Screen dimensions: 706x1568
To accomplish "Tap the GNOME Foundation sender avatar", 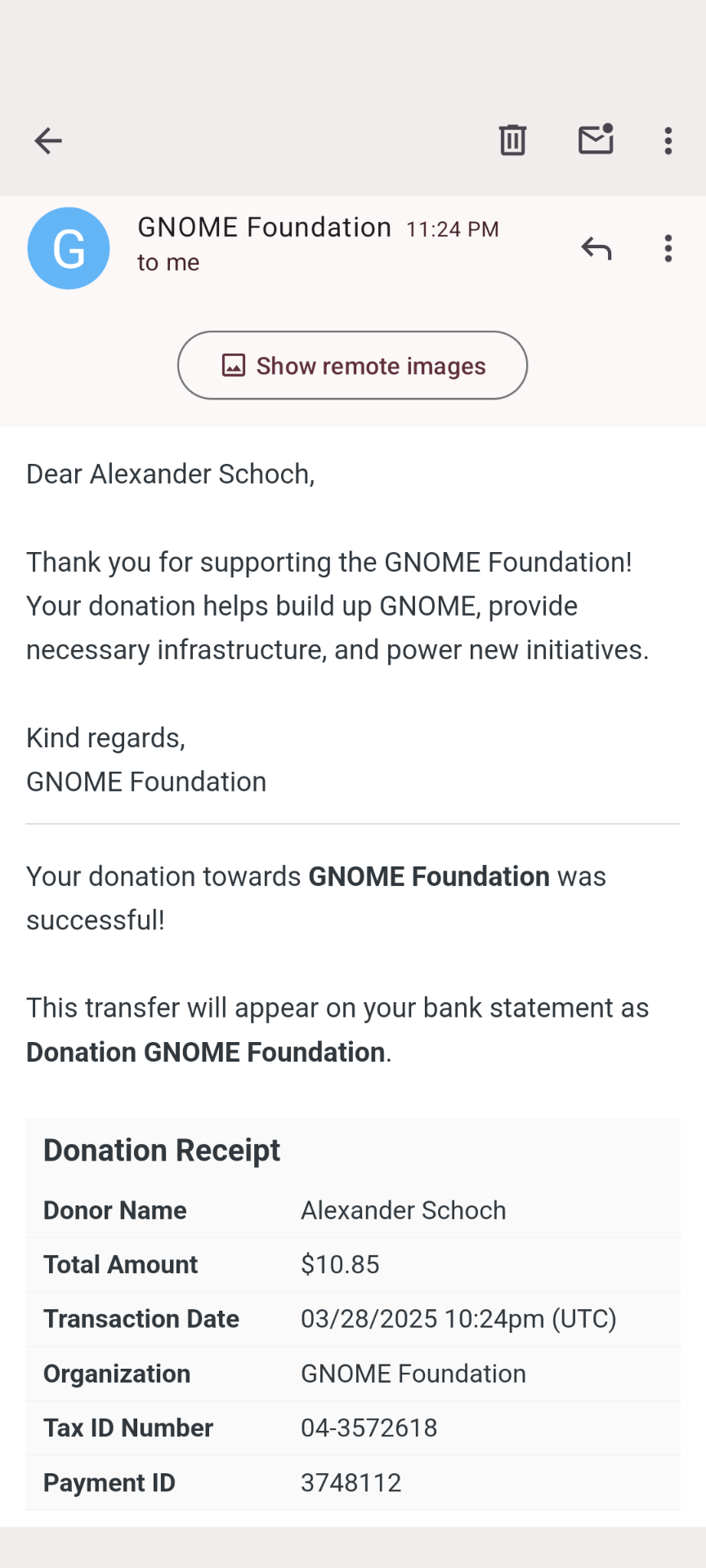I will tap(69, 248).
